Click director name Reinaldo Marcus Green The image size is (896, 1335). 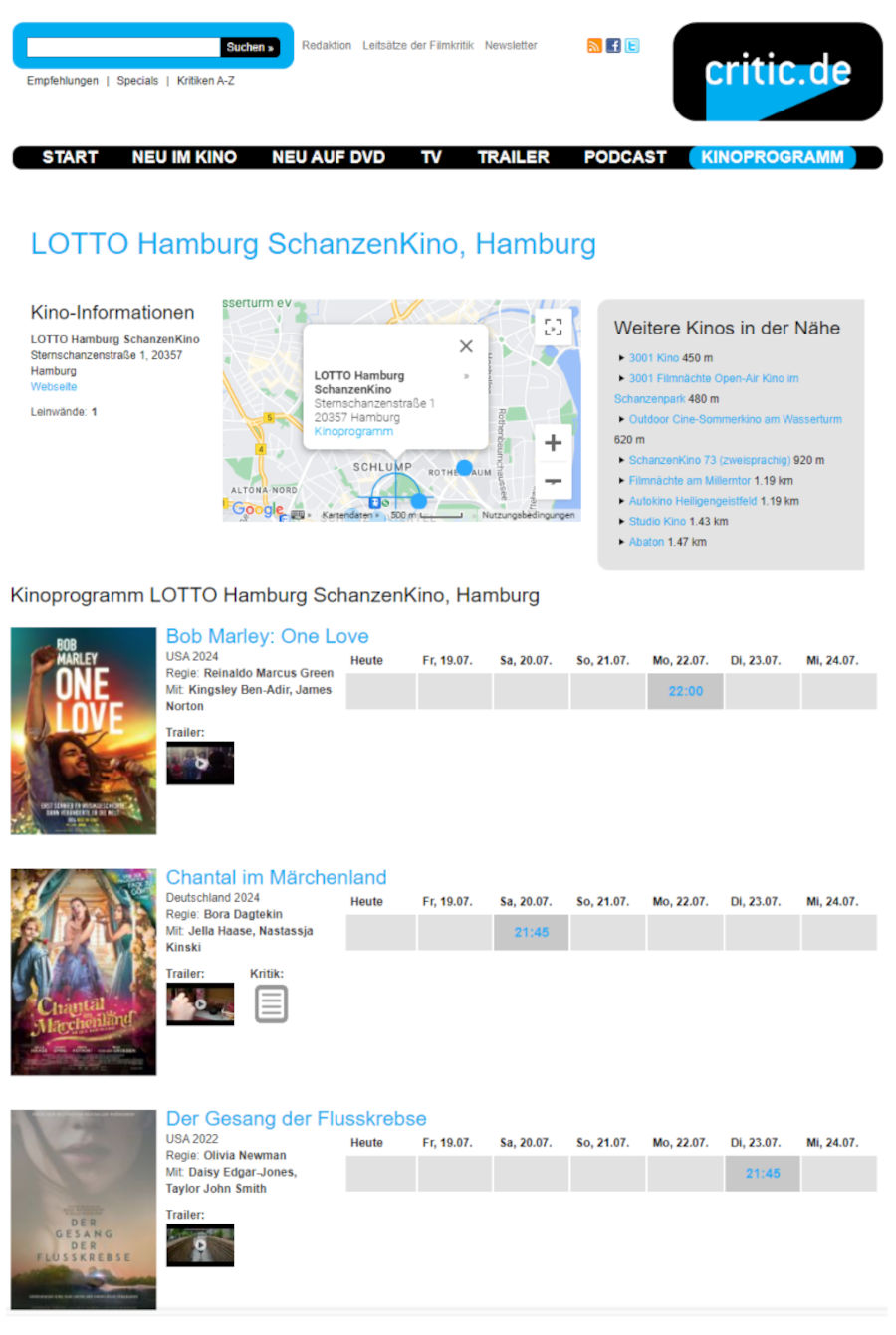click(269, 673)
